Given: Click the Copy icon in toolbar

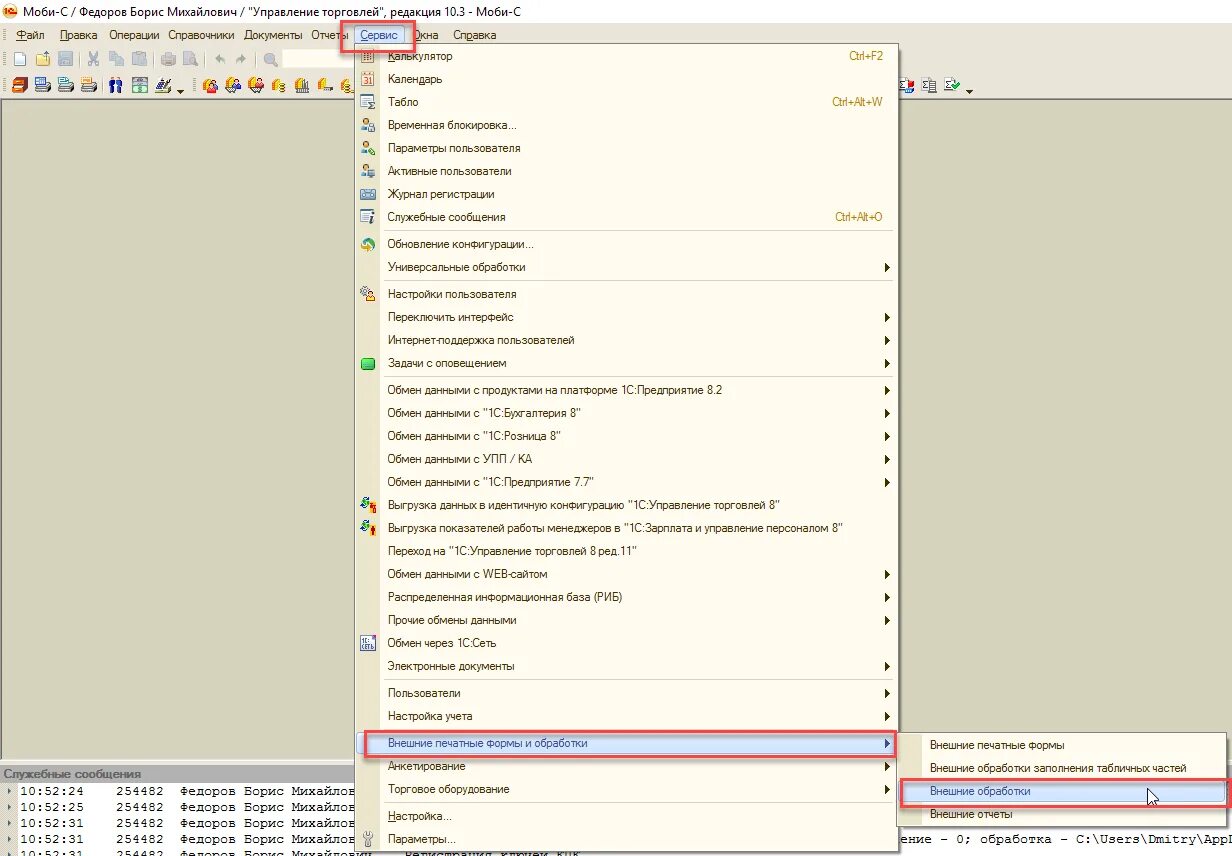Looking at the screenshot, I should (116, 59).
